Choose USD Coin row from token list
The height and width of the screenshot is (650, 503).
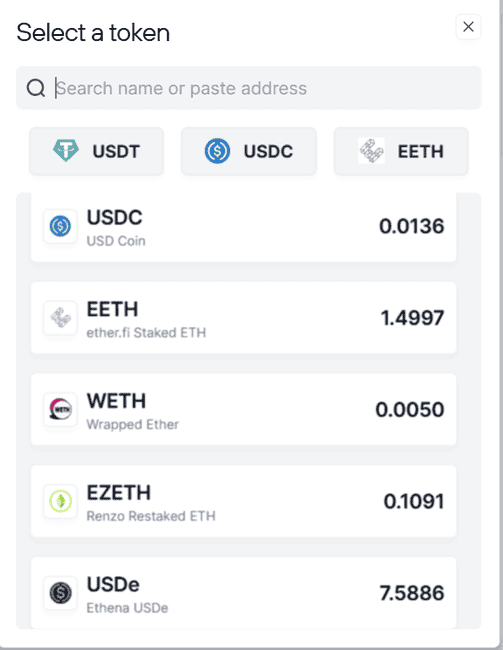(x=243, y=228)
